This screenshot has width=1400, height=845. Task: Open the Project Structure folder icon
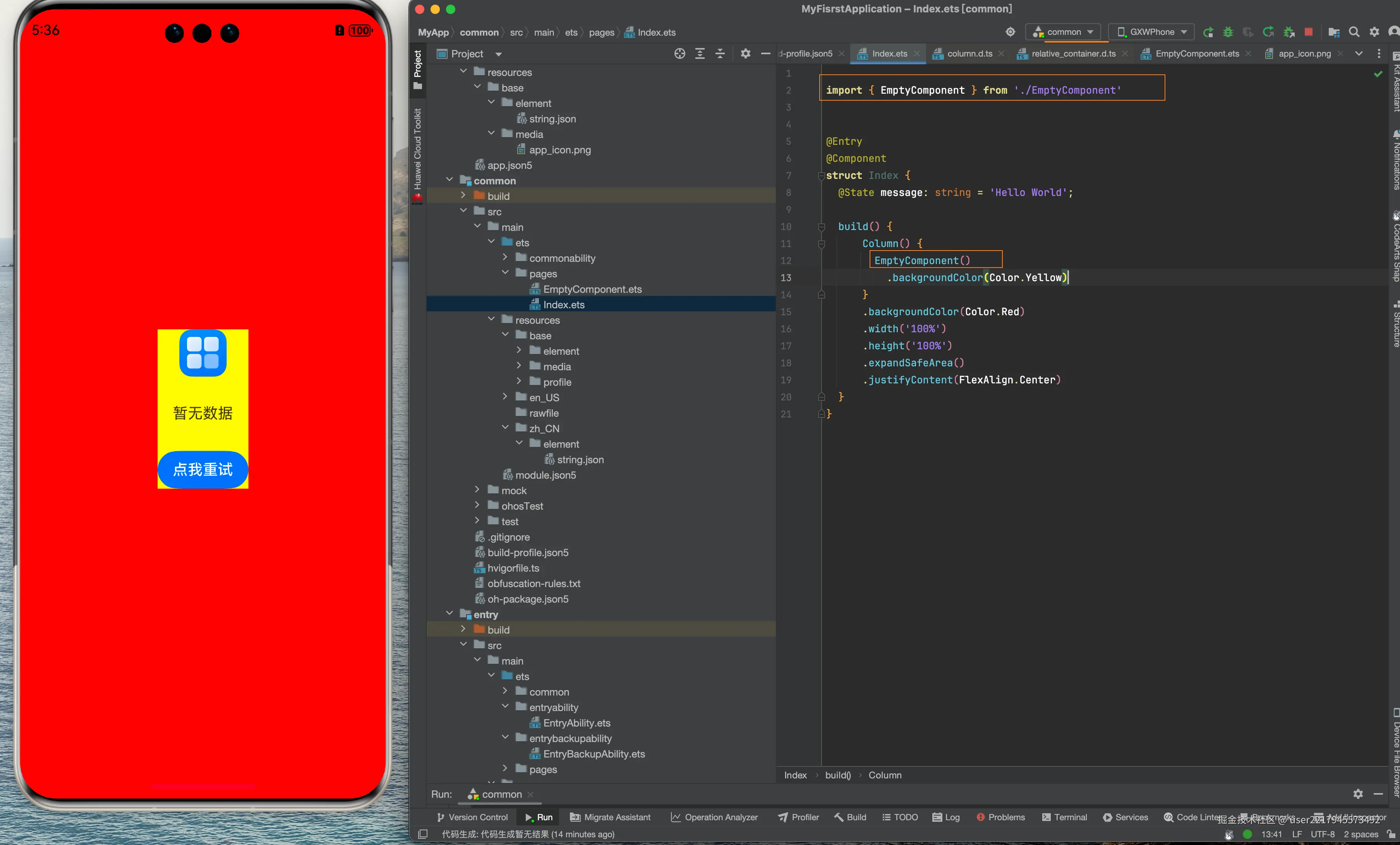point(1333,32)
